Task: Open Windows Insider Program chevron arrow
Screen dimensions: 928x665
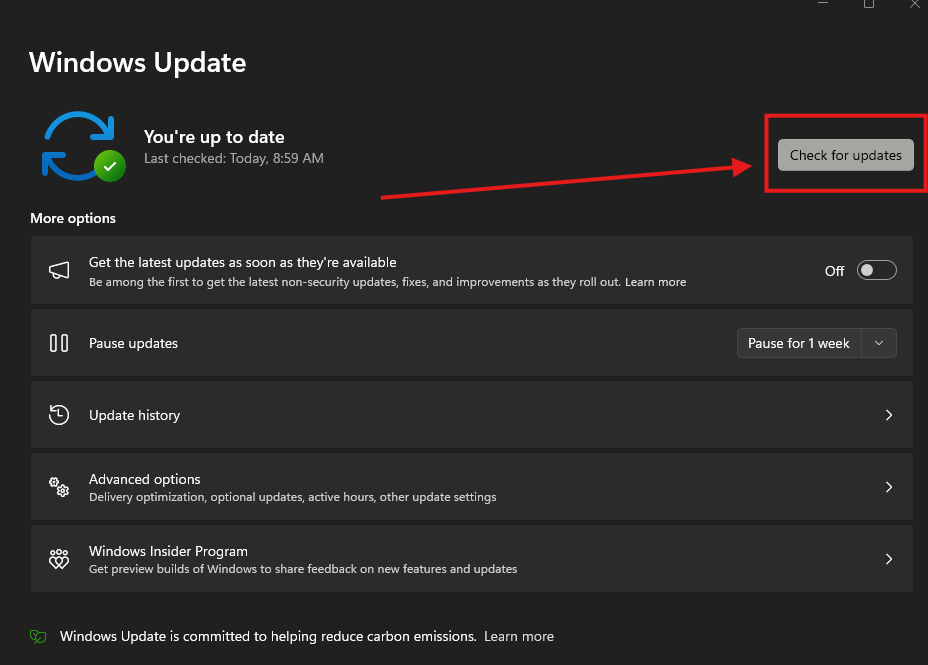Action: click(889, 559)
